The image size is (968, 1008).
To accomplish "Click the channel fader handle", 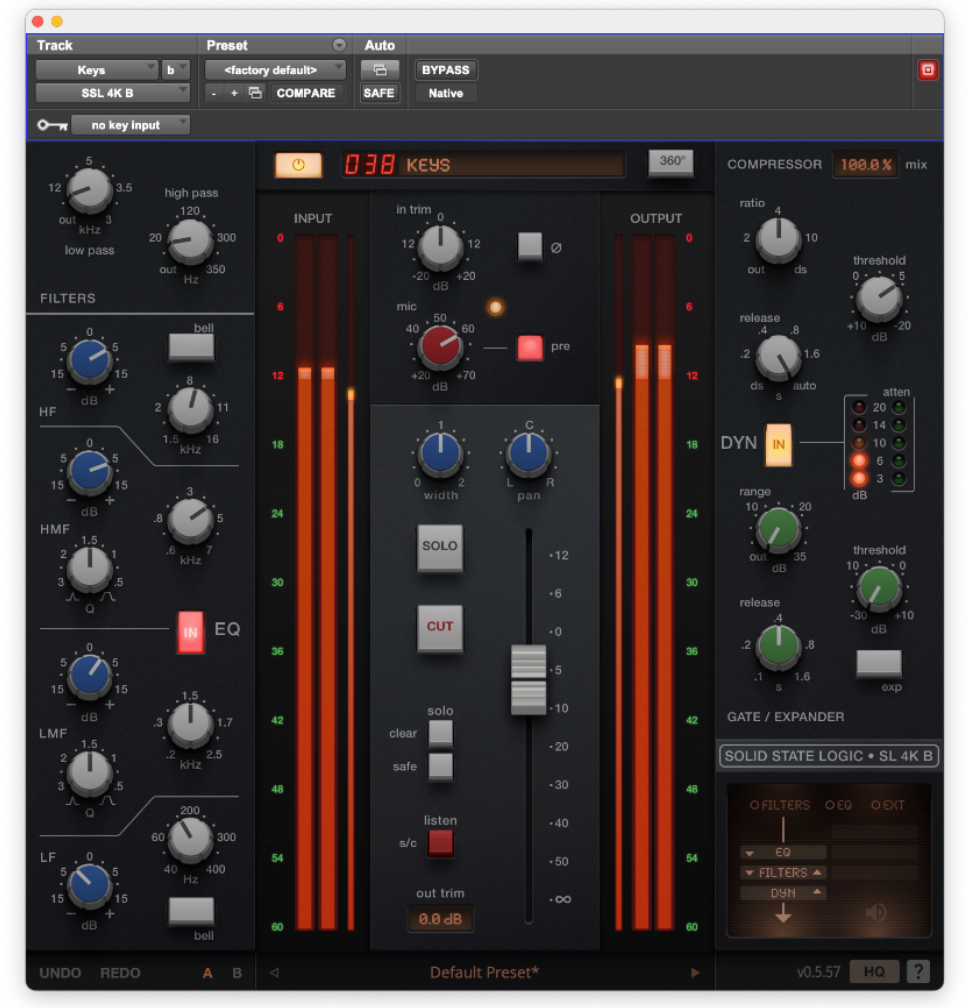I will [528, 680].
